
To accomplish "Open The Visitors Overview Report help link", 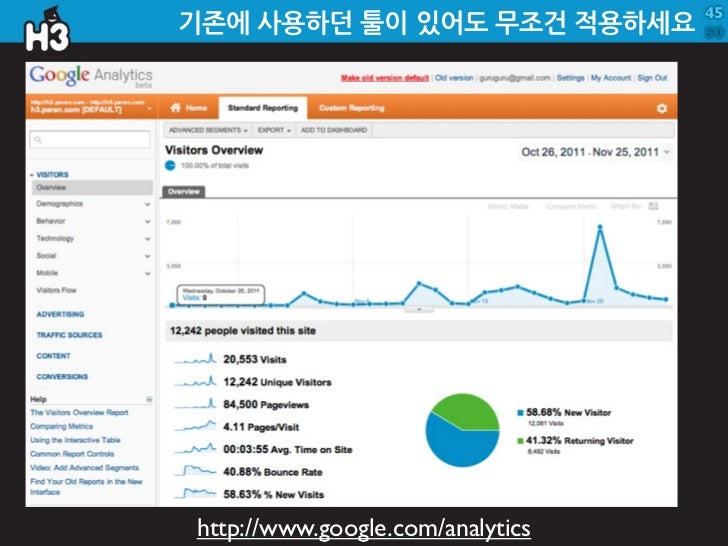I will pyautogui.click(x=79, y=413).
